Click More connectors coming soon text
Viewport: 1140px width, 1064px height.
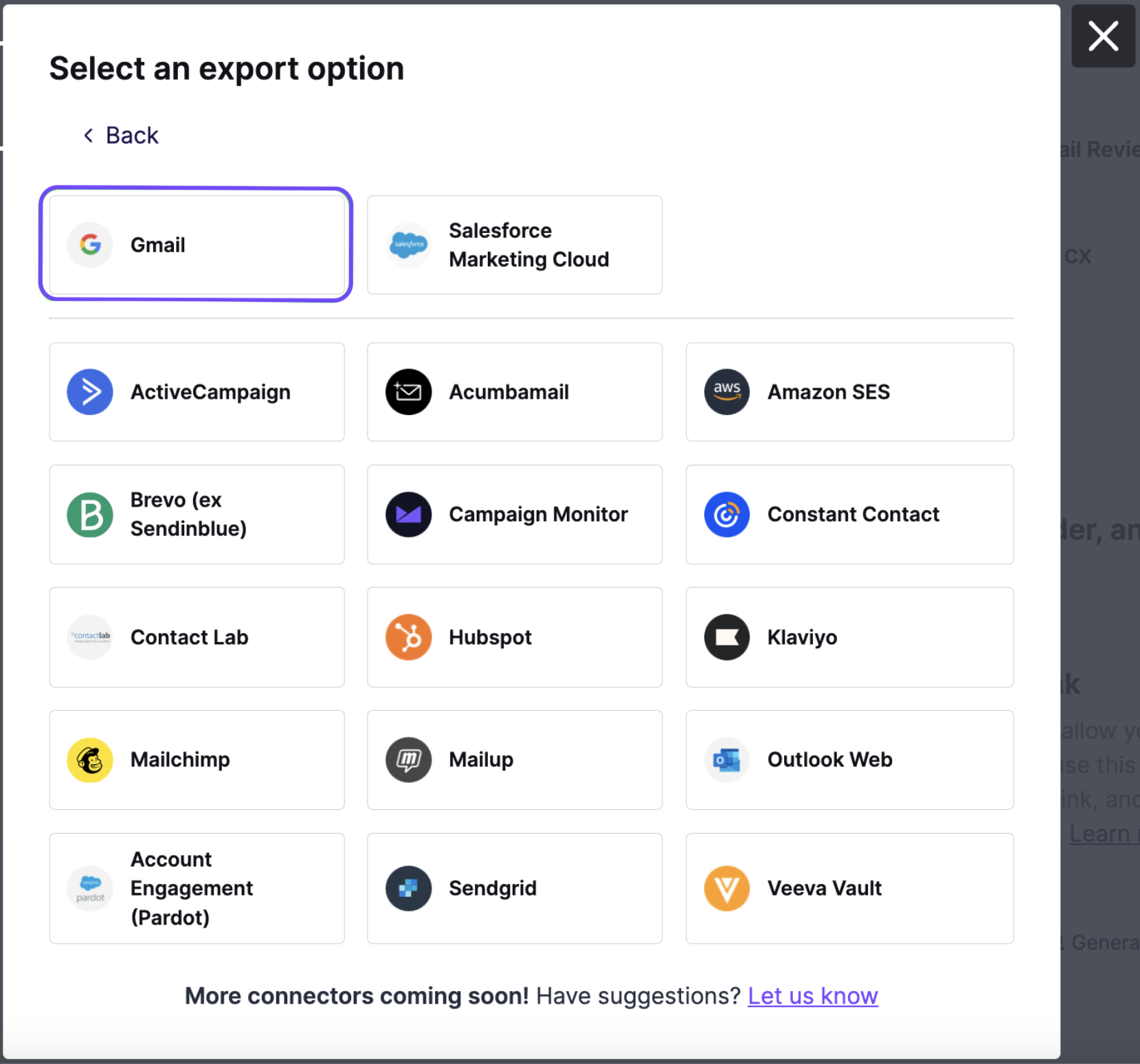pos(357,995)
